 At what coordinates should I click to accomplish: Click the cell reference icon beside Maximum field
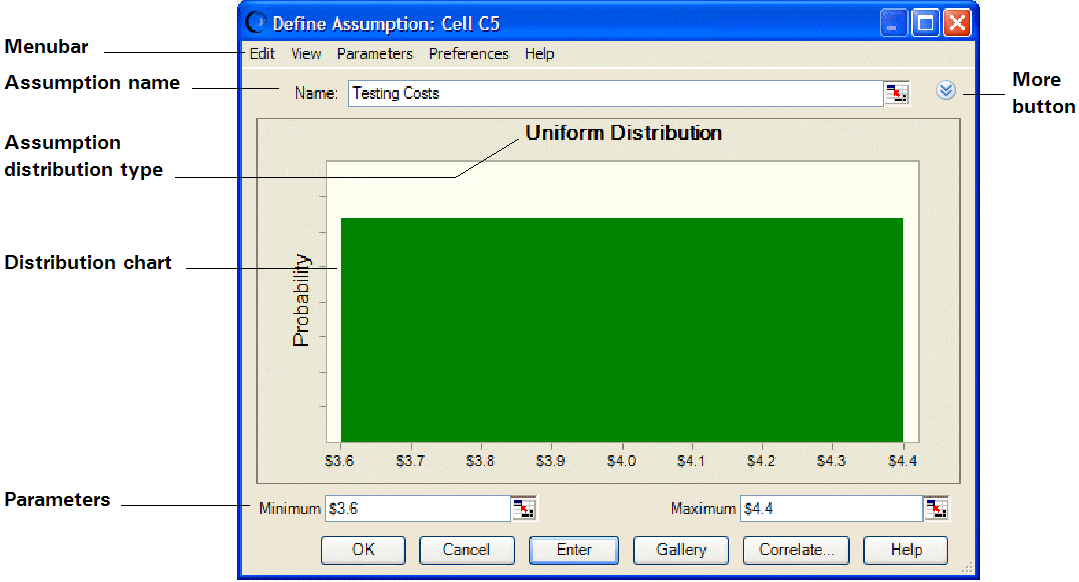tap(936, 508)
